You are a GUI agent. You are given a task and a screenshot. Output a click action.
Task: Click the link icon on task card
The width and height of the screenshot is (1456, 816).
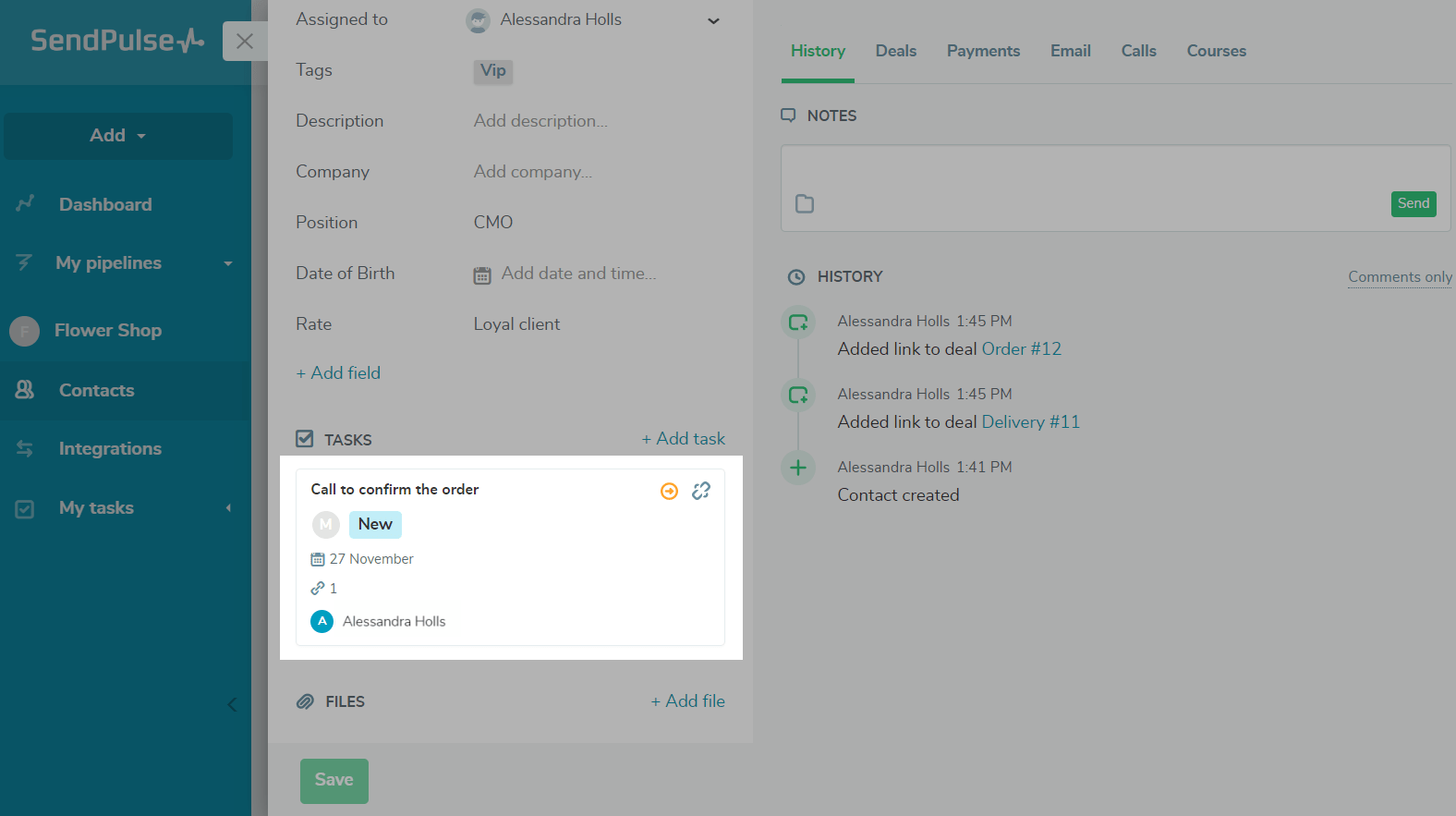pyautogui.click(x=701, y=491)
